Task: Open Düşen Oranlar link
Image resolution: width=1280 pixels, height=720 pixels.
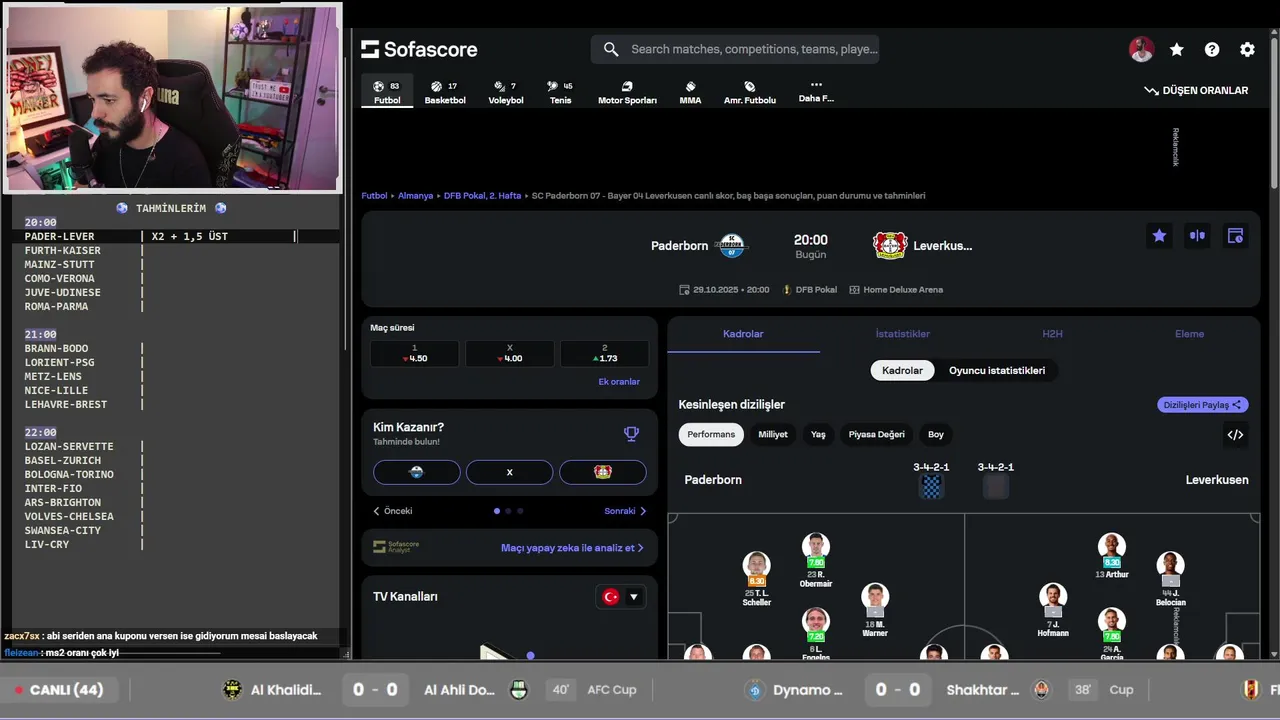Action: (x=1196, y=90)
